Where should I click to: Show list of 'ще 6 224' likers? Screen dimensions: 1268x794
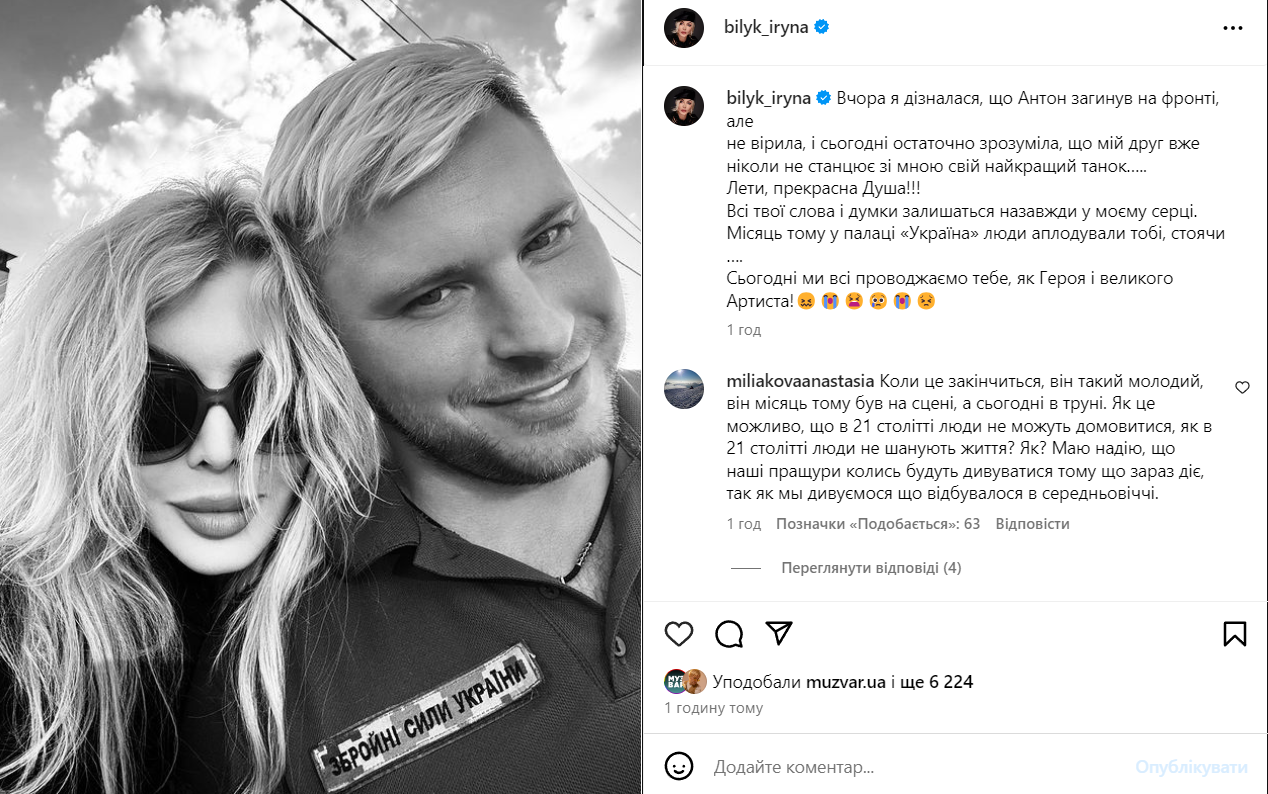pos(938,682)
